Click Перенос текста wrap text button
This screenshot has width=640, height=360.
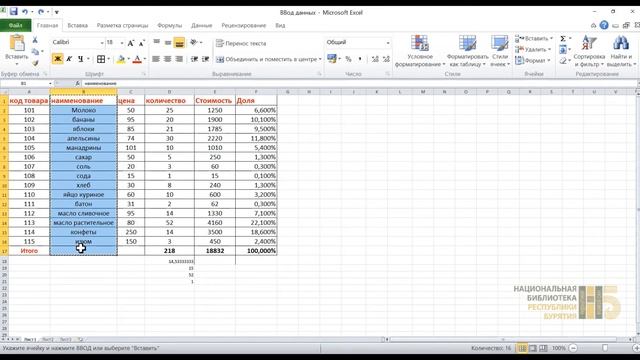[241, 43]
